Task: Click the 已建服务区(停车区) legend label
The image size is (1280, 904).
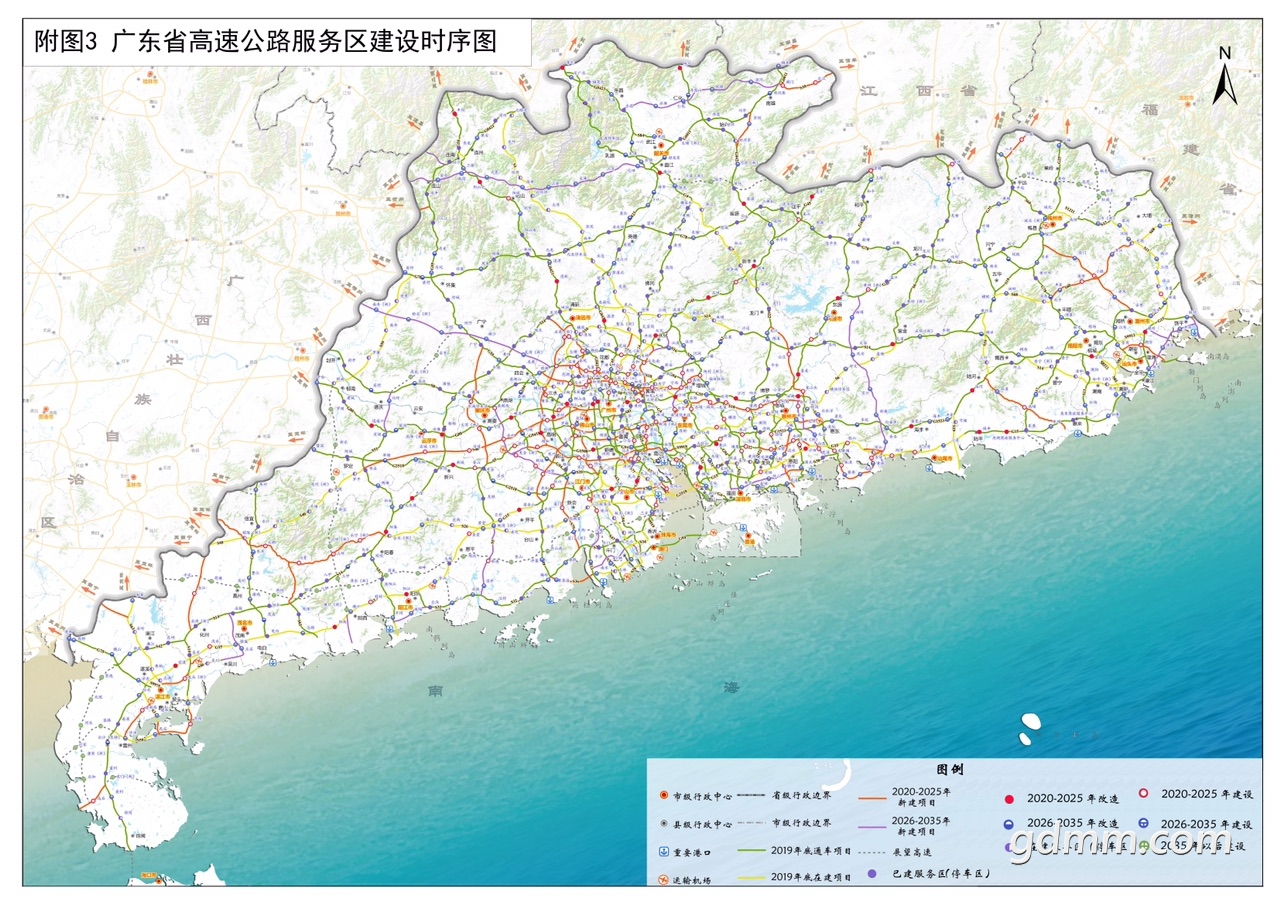Action: click(940, 874)
